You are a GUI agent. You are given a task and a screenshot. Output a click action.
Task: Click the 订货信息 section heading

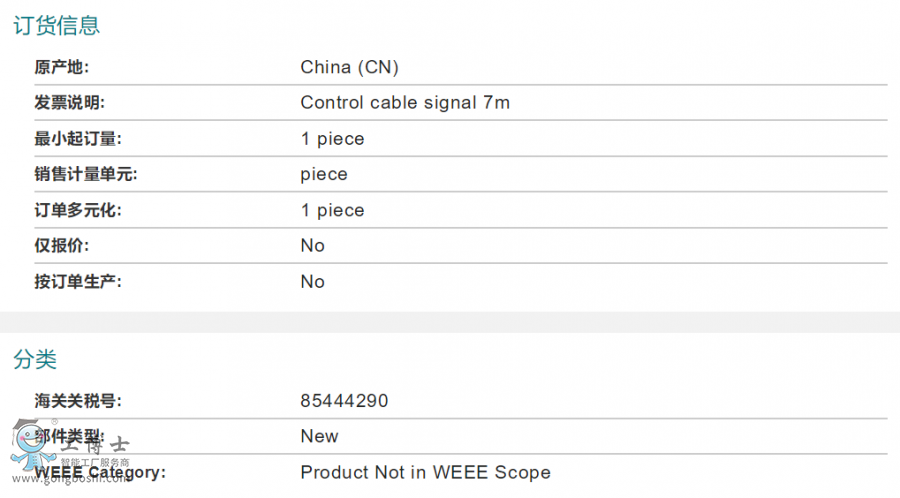click(x=56, y=26)
